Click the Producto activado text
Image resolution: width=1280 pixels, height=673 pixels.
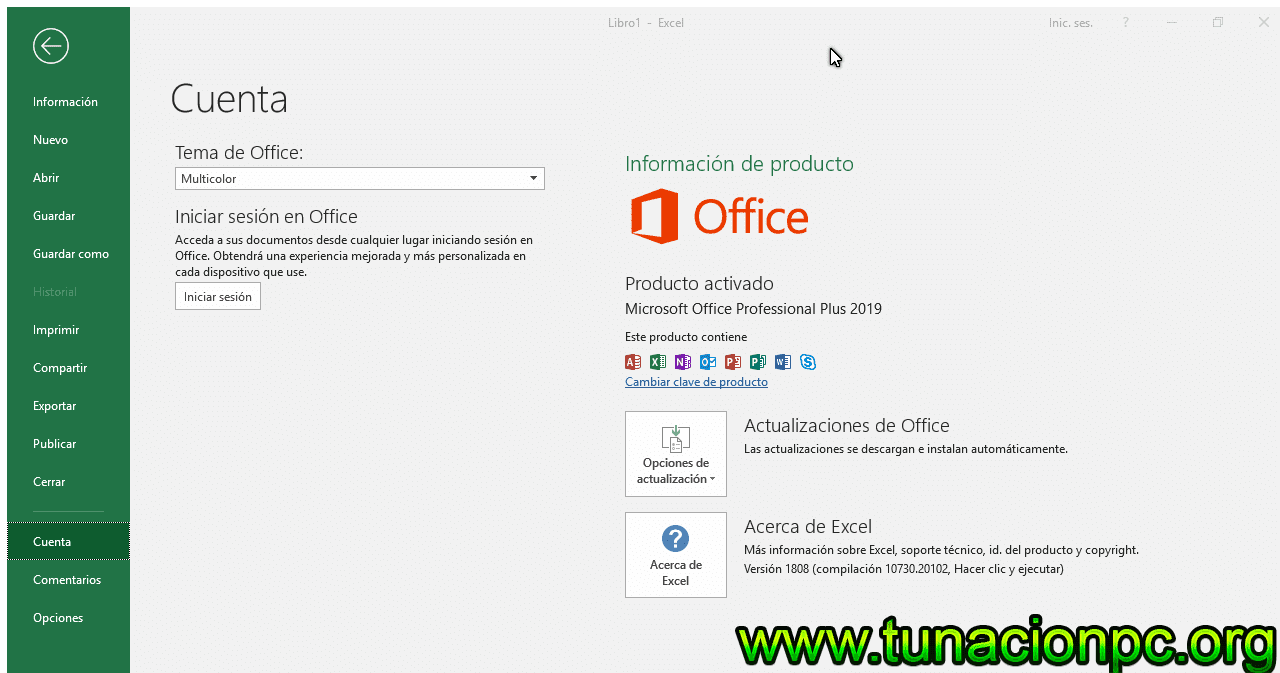[x=699, y=284]
